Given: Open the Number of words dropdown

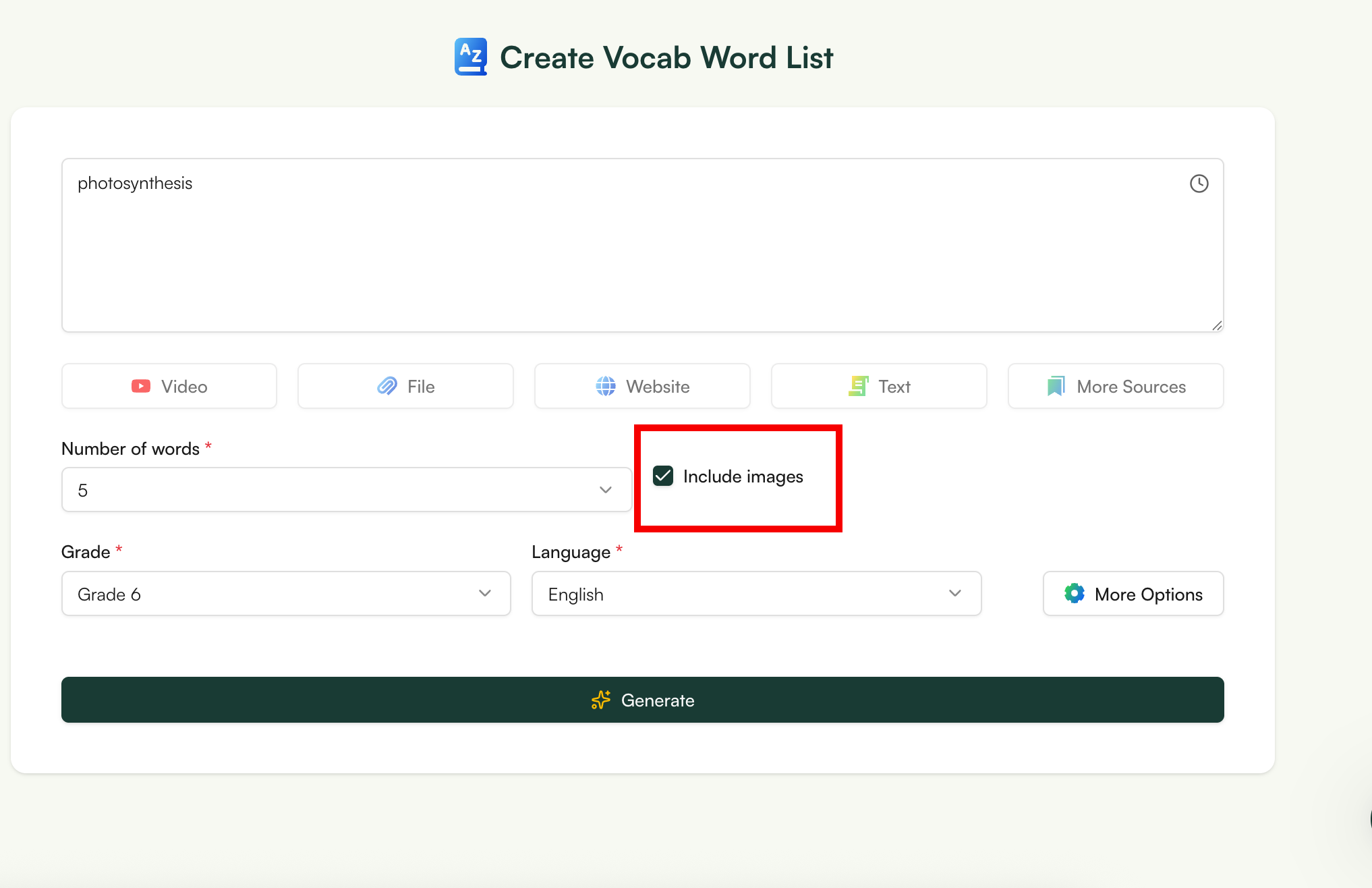Looking at the screenshot, I should [346, 489].
